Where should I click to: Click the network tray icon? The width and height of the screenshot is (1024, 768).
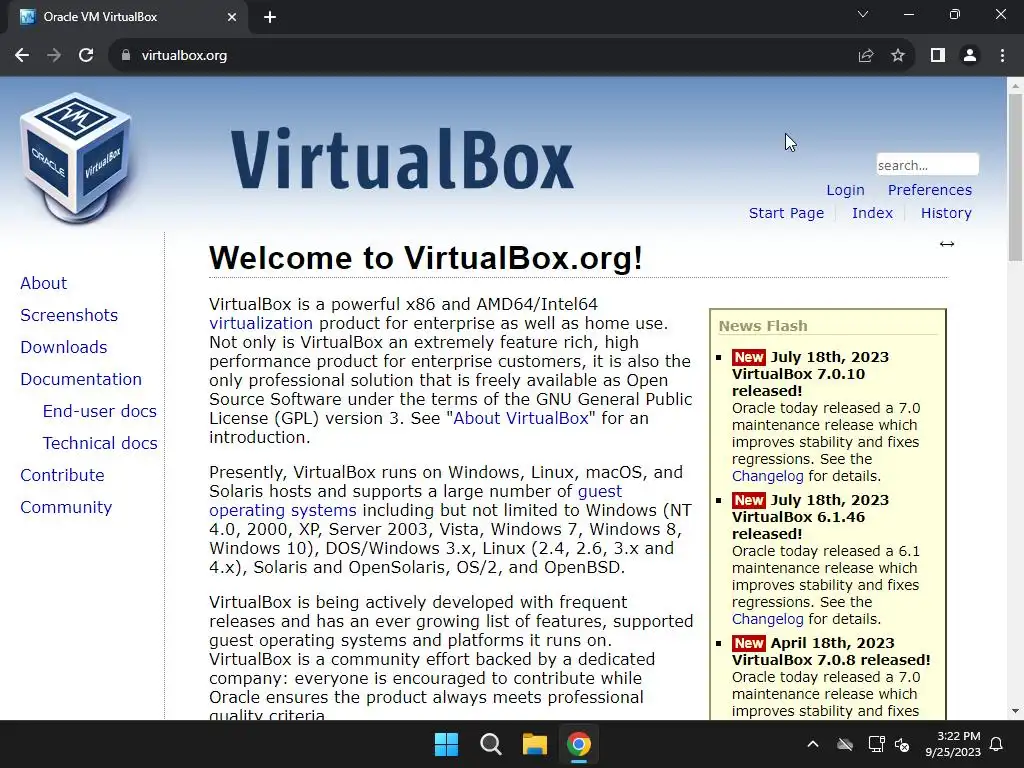(876, 744)
